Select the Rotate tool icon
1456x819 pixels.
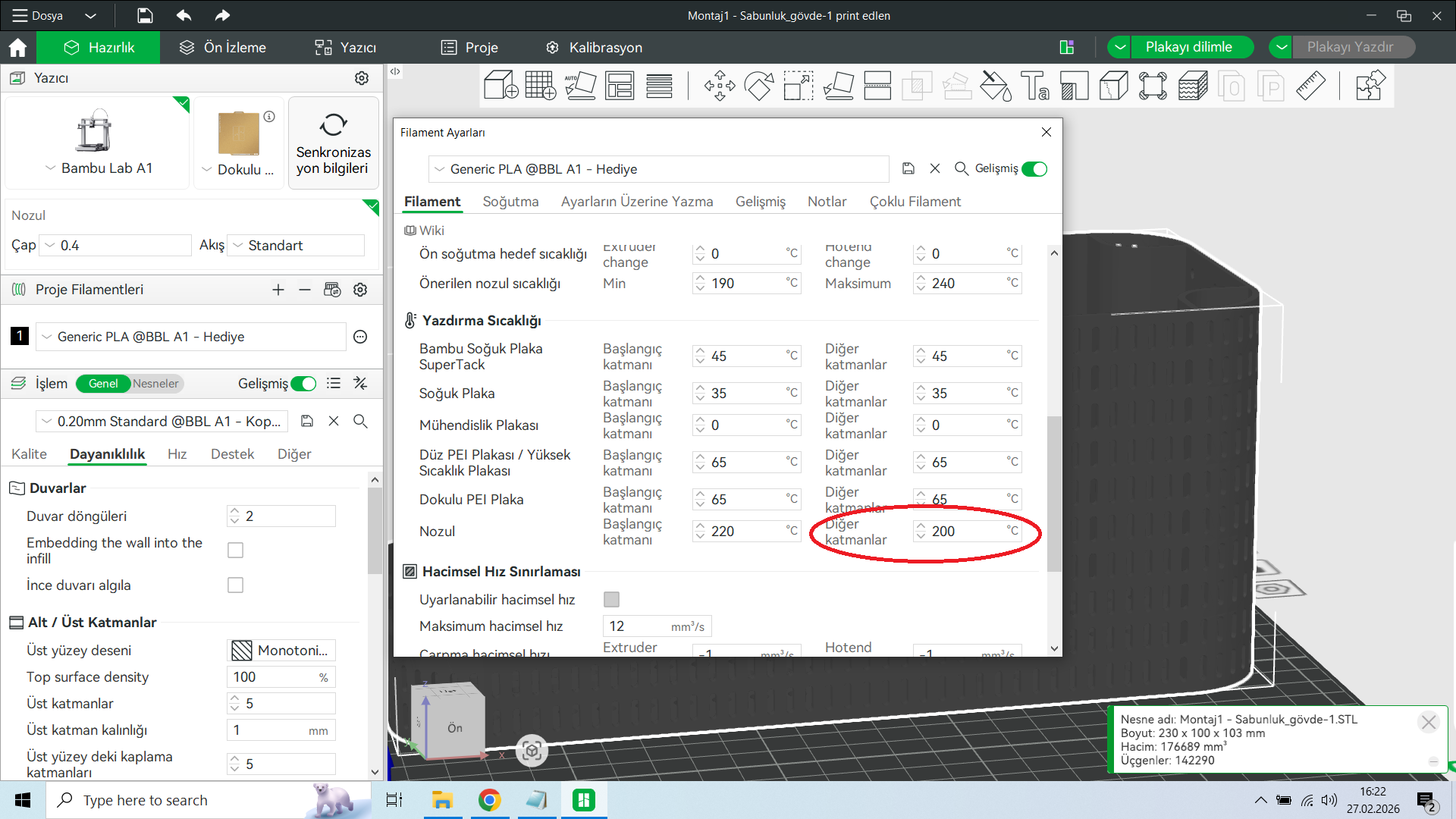click(758, 86)
